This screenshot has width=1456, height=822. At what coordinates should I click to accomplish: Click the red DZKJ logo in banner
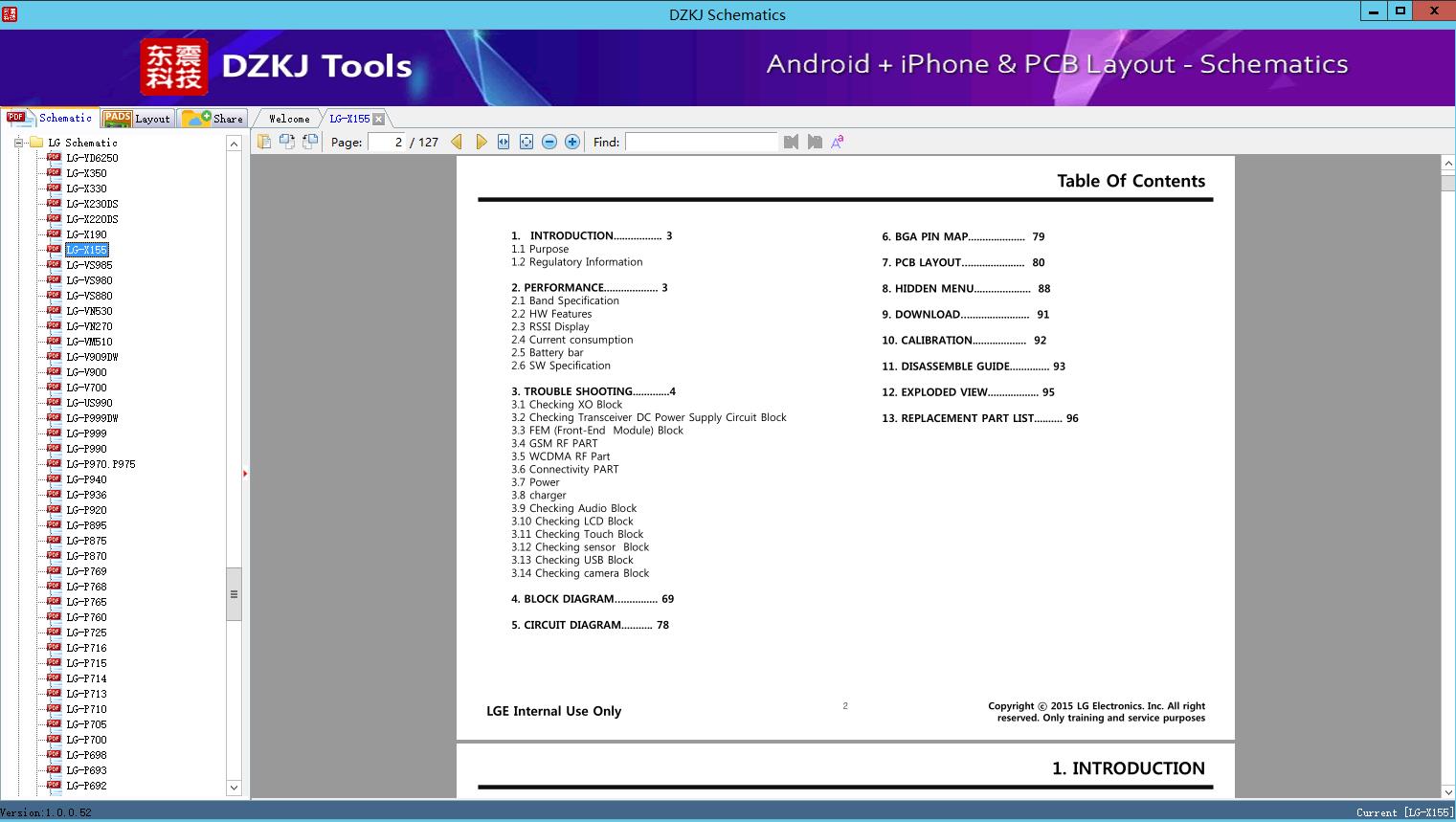point(174,67)
